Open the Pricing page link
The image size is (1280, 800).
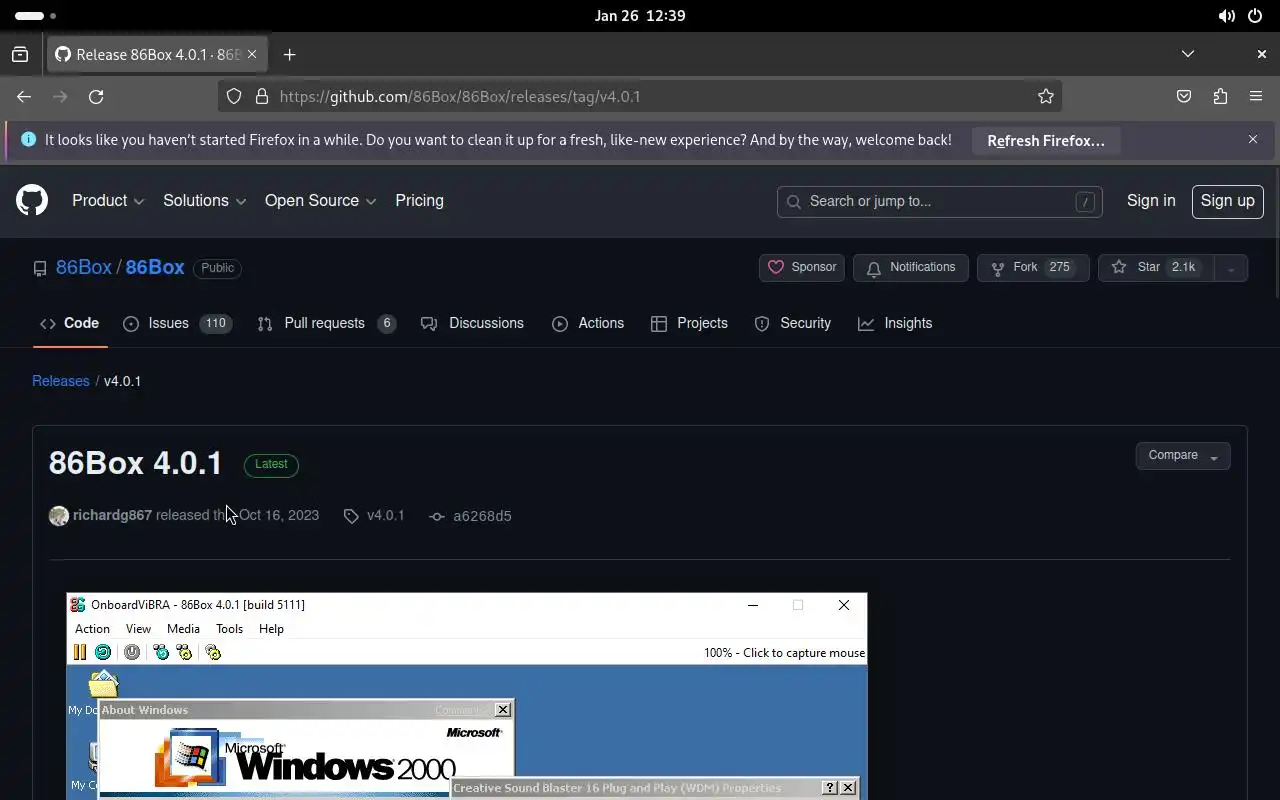pos(419,201)
